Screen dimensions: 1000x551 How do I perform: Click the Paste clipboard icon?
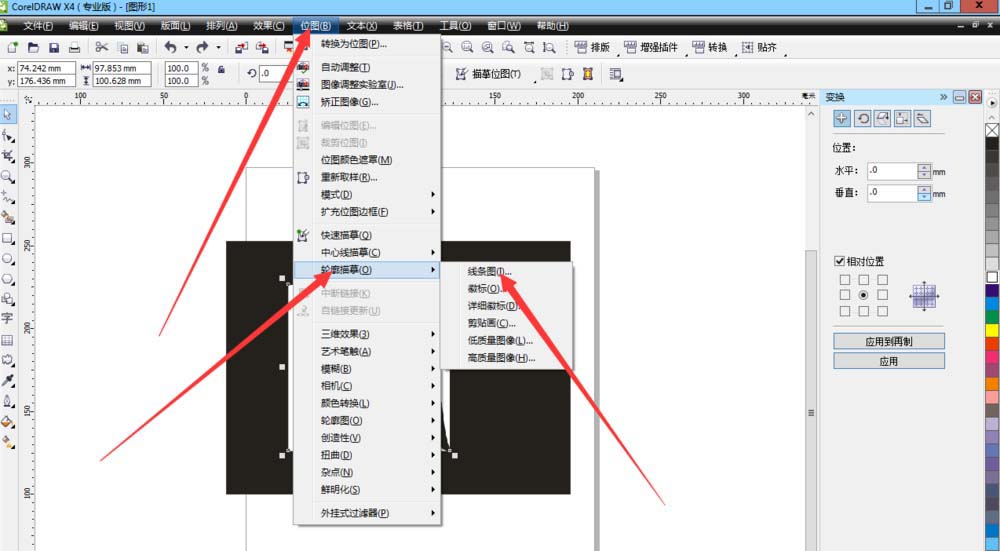click(143, 47)
